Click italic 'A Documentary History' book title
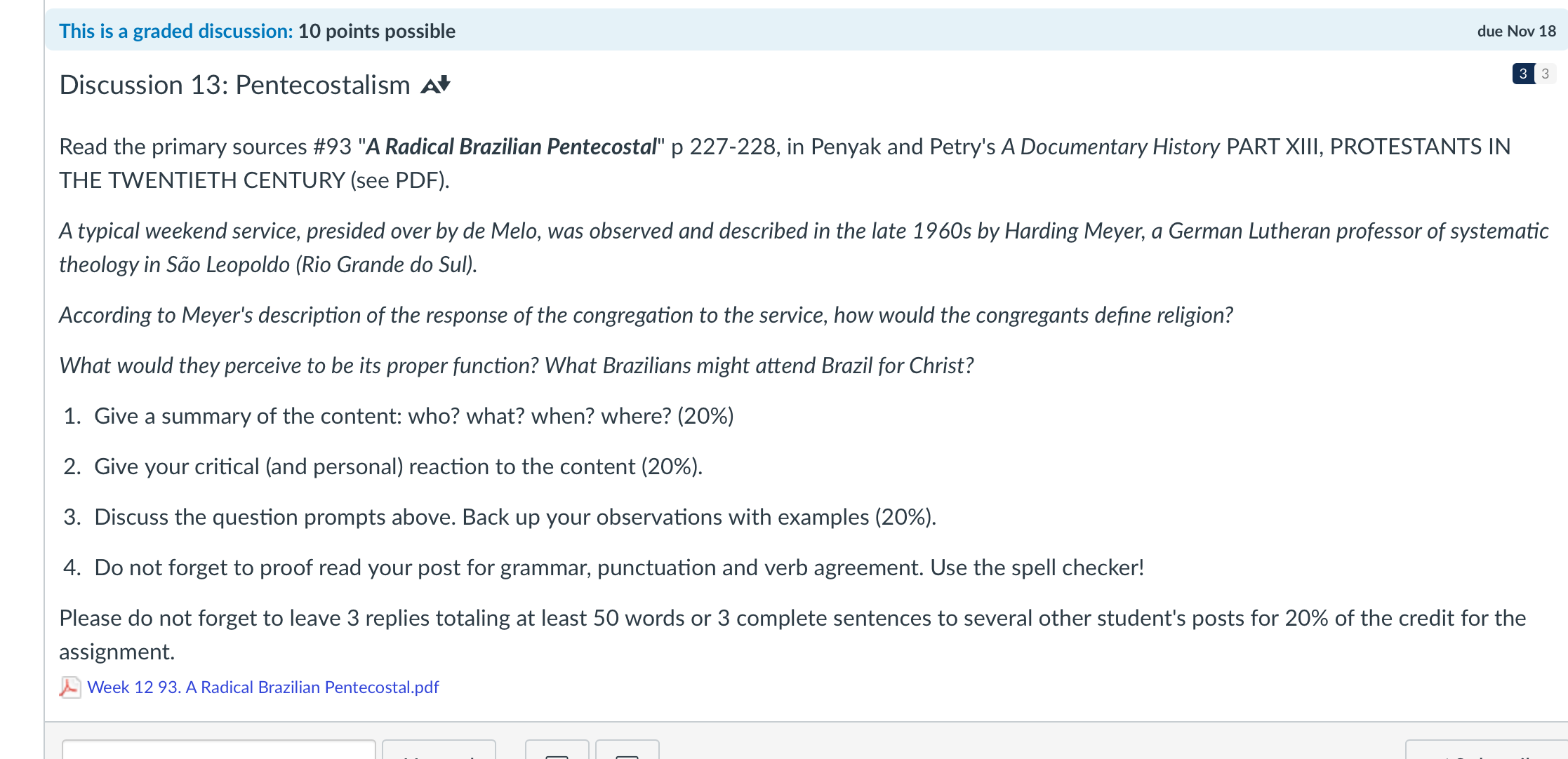 (1110, 147)
